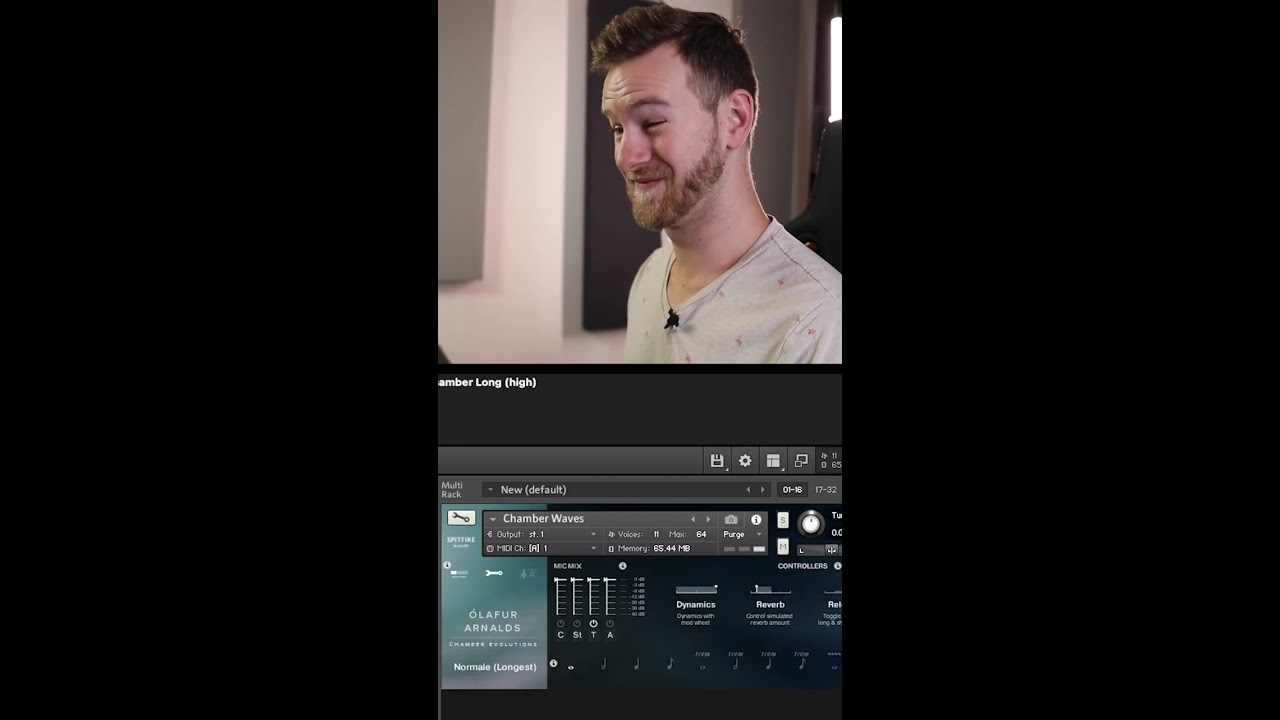
Task: Click the T mic label
Action: pos(593,635)
